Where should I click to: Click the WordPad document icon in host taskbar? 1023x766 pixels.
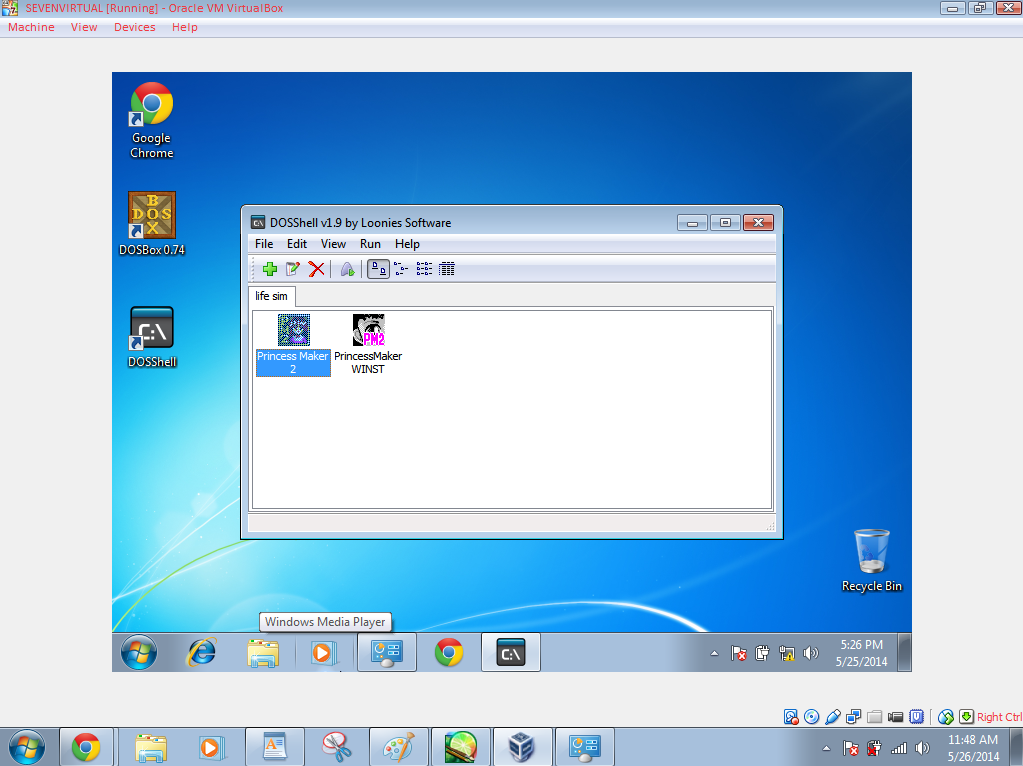click(275, 747)
